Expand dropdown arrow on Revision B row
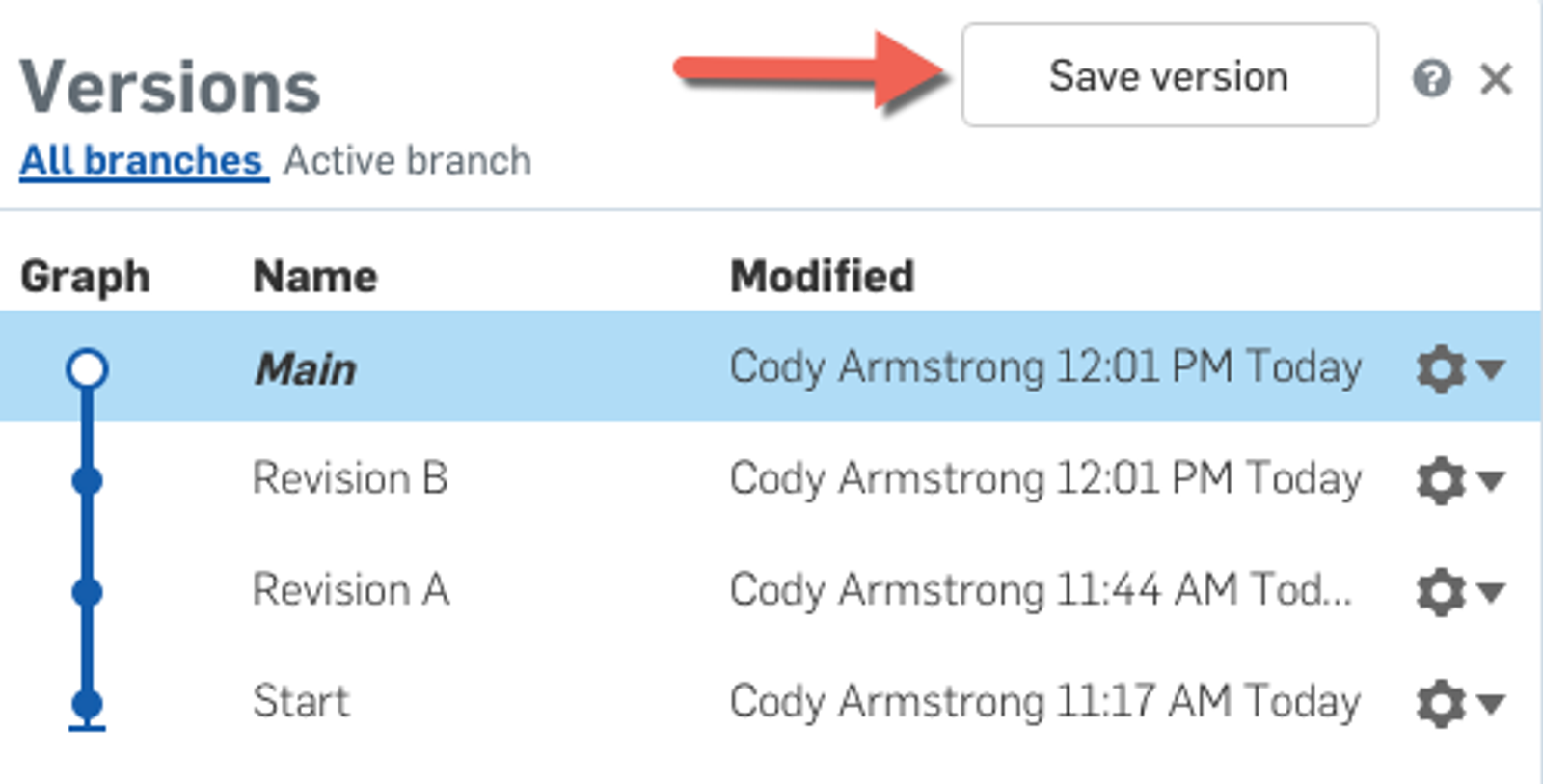1543x784 pixels. (1491, 479)
